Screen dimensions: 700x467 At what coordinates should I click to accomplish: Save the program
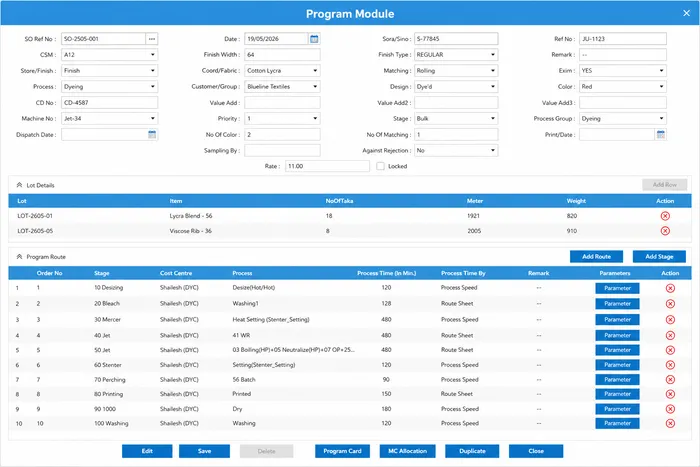pos(204,451)
